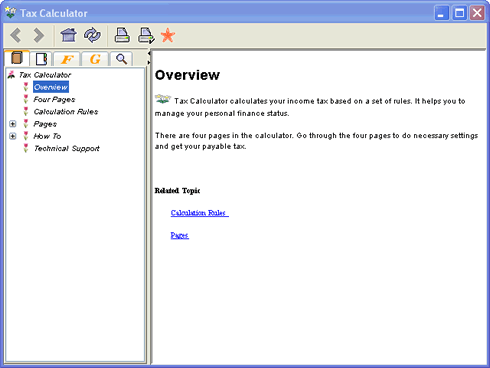Expand the Pages tree node
This screenshot has height=368, width=490.
pyautogui.click(x=13, y=124)
